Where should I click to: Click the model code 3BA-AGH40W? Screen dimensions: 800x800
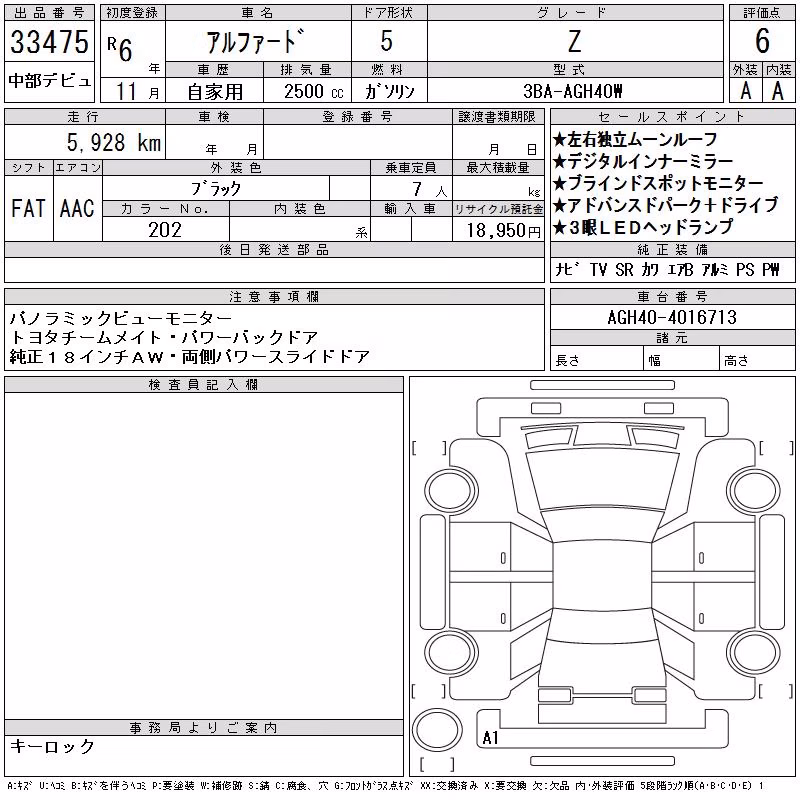pyautogui.click(x=573, y=91)
